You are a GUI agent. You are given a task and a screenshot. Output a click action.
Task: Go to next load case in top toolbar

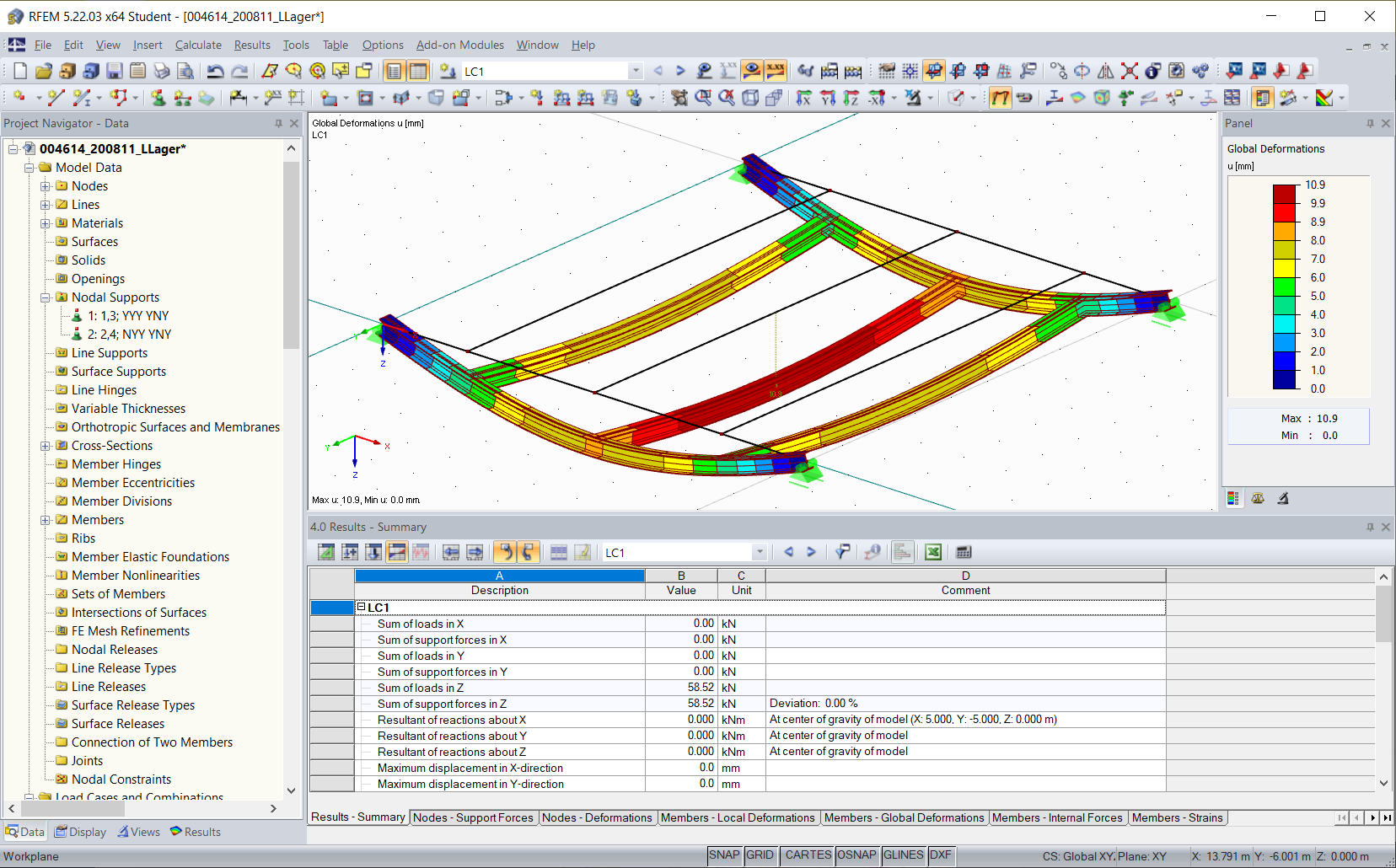click(x=681, y=71)
